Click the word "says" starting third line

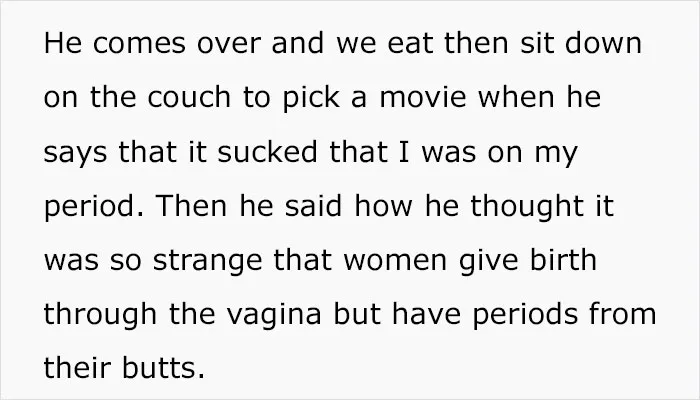pyautogui.click(x=75, y=153)
